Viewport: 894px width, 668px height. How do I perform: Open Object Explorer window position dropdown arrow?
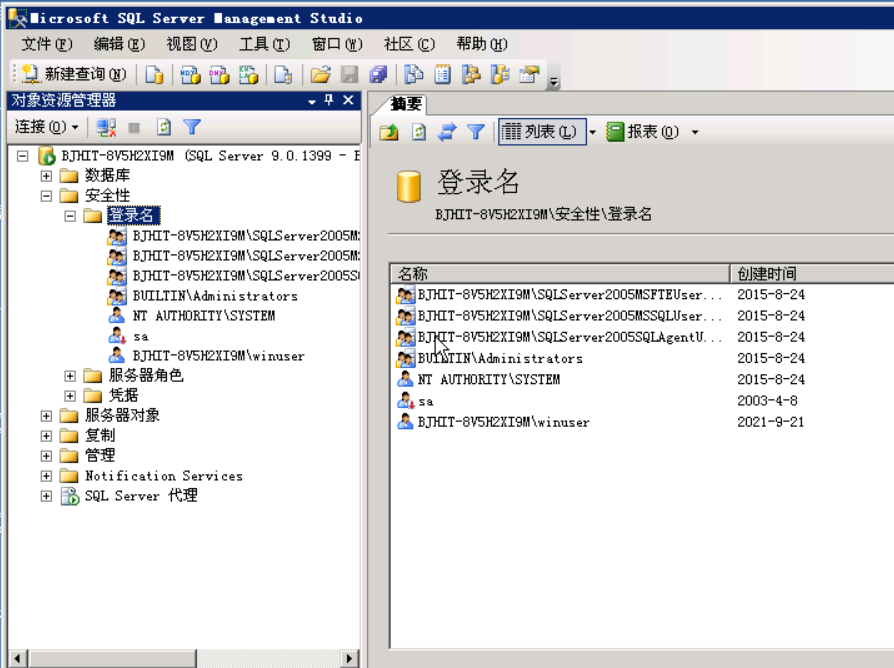312,101
